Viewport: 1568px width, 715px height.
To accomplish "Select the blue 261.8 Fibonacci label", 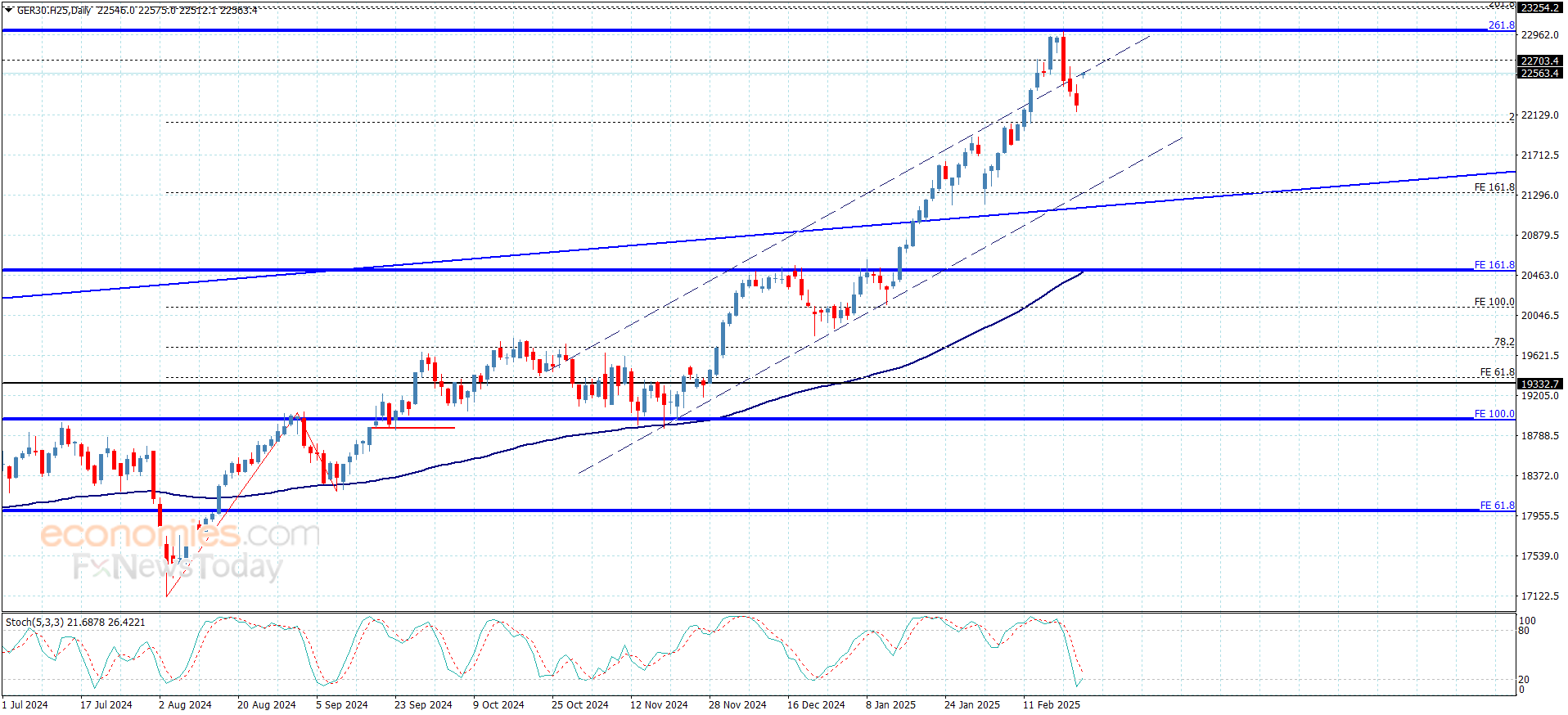I will click(1501, 25).
